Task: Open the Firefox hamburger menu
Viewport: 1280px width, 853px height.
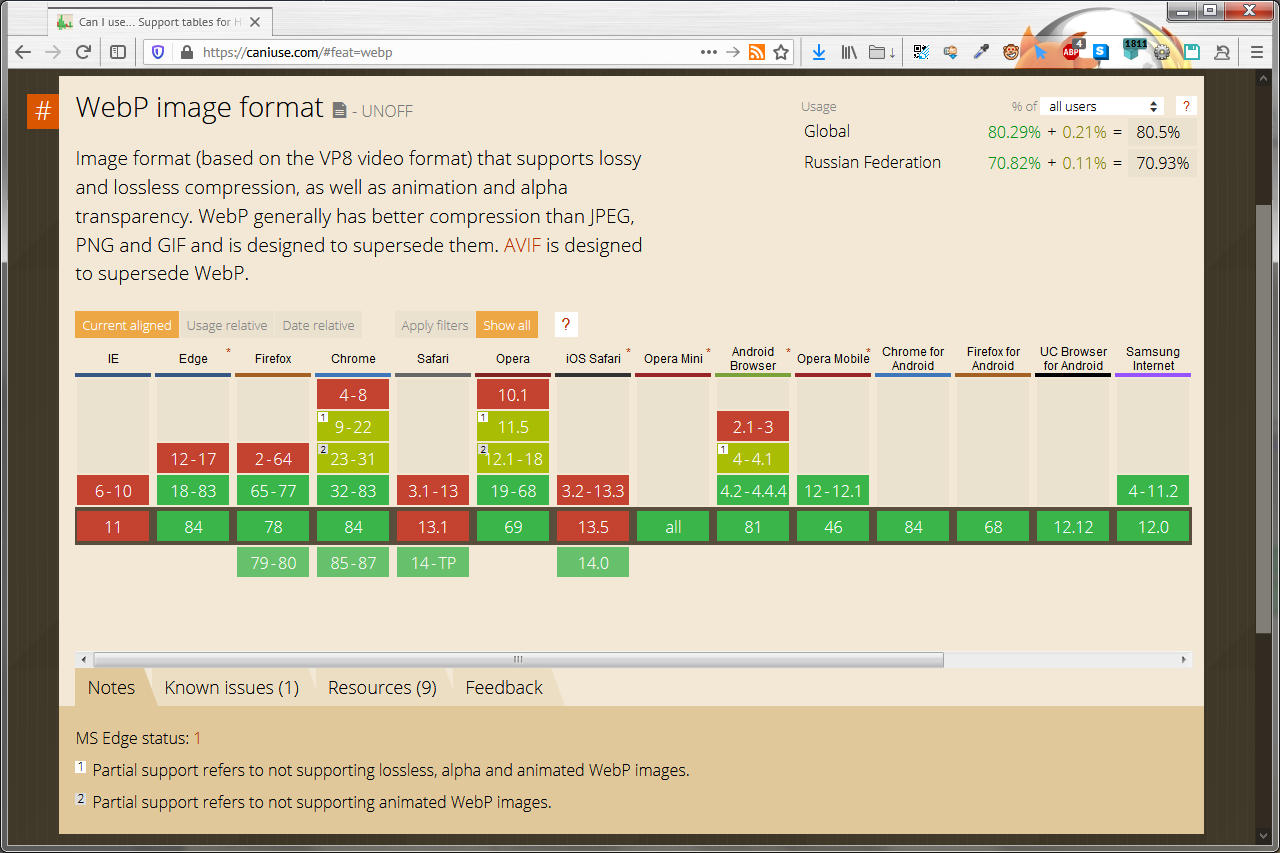Action: tap(1257, 52)
